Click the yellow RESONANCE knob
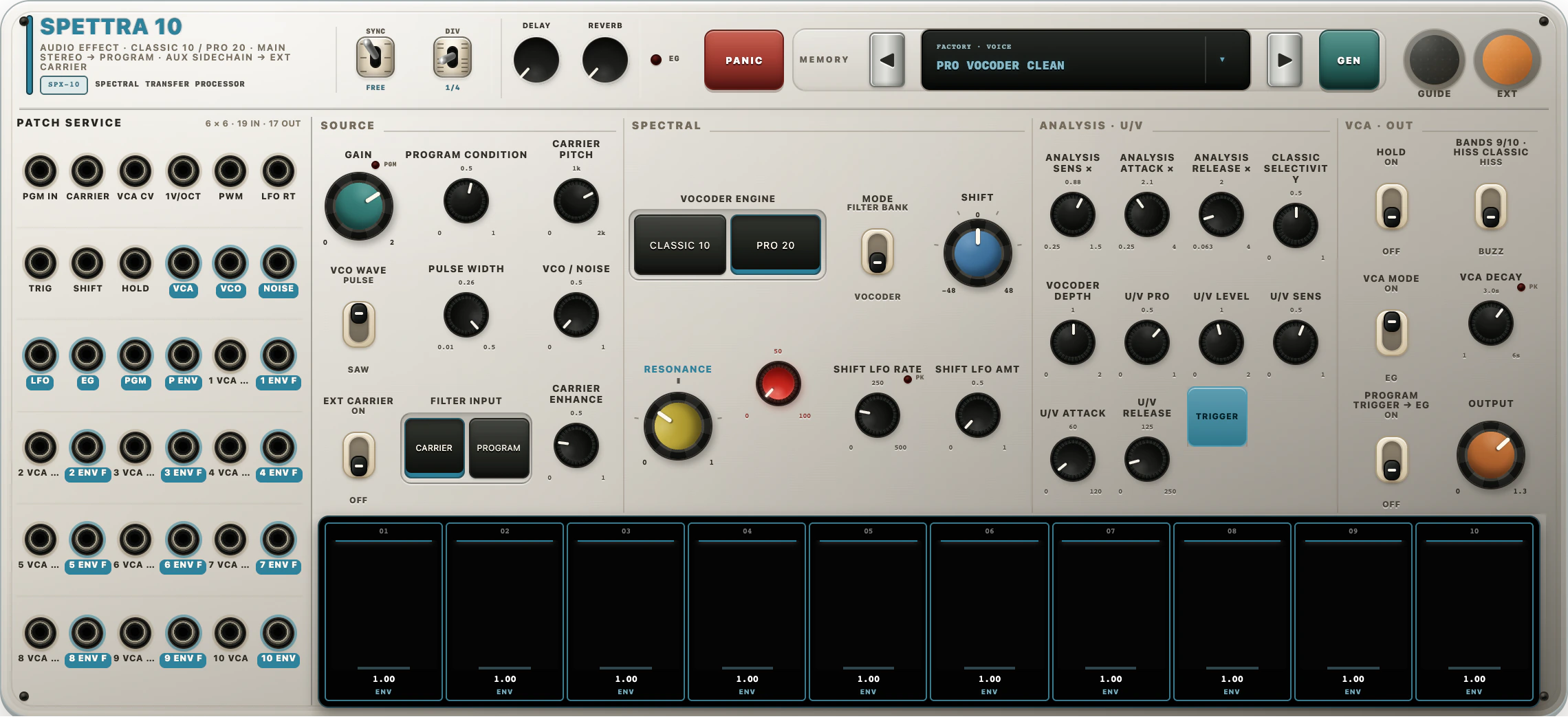This screenshot has height=719, width=1568. [677, 426]
